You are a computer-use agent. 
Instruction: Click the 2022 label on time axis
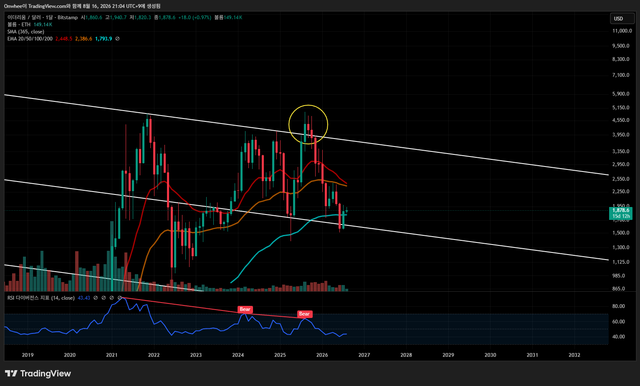coord(154,355)
